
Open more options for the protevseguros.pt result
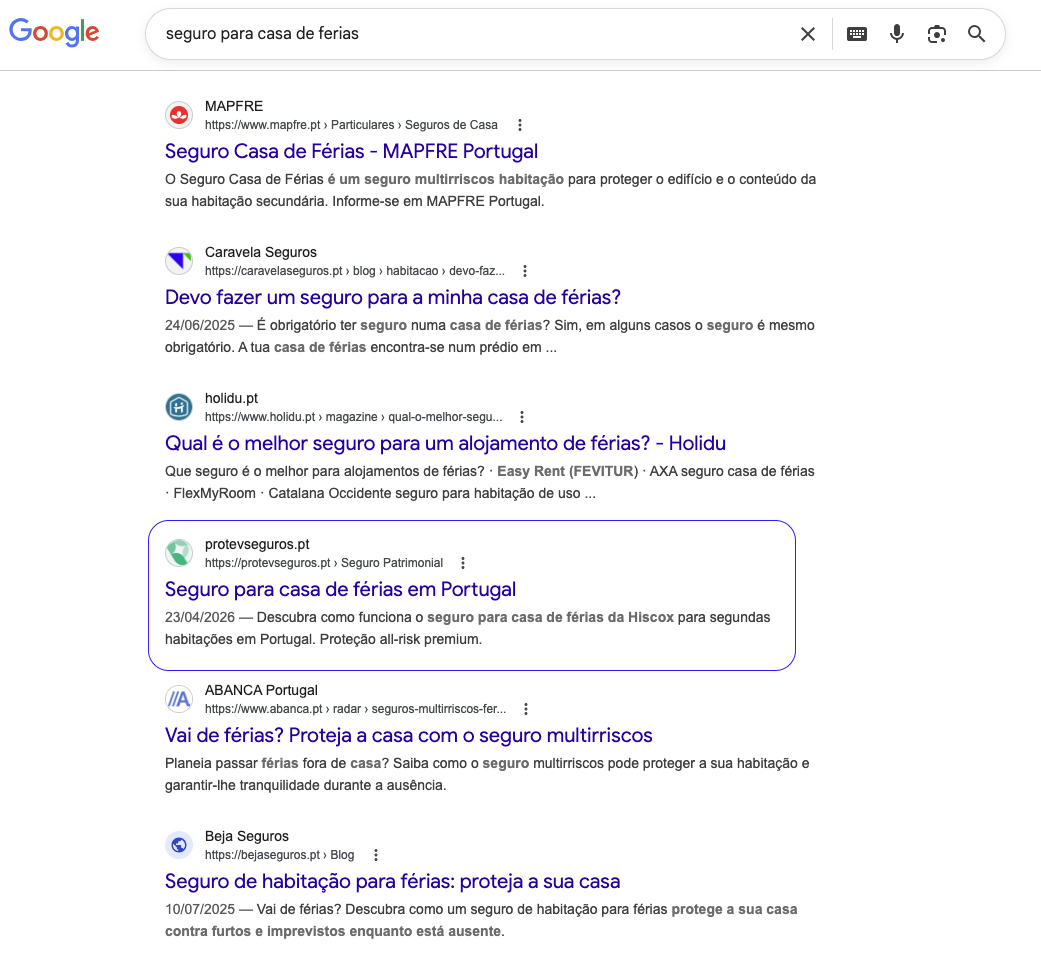click(x=463, y=563)
